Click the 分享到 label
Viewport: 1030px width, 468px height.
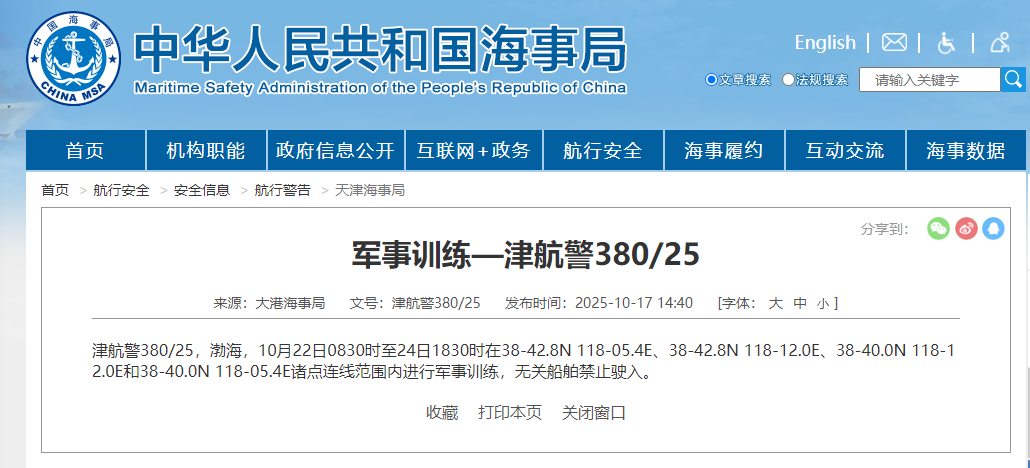[885, 229]
